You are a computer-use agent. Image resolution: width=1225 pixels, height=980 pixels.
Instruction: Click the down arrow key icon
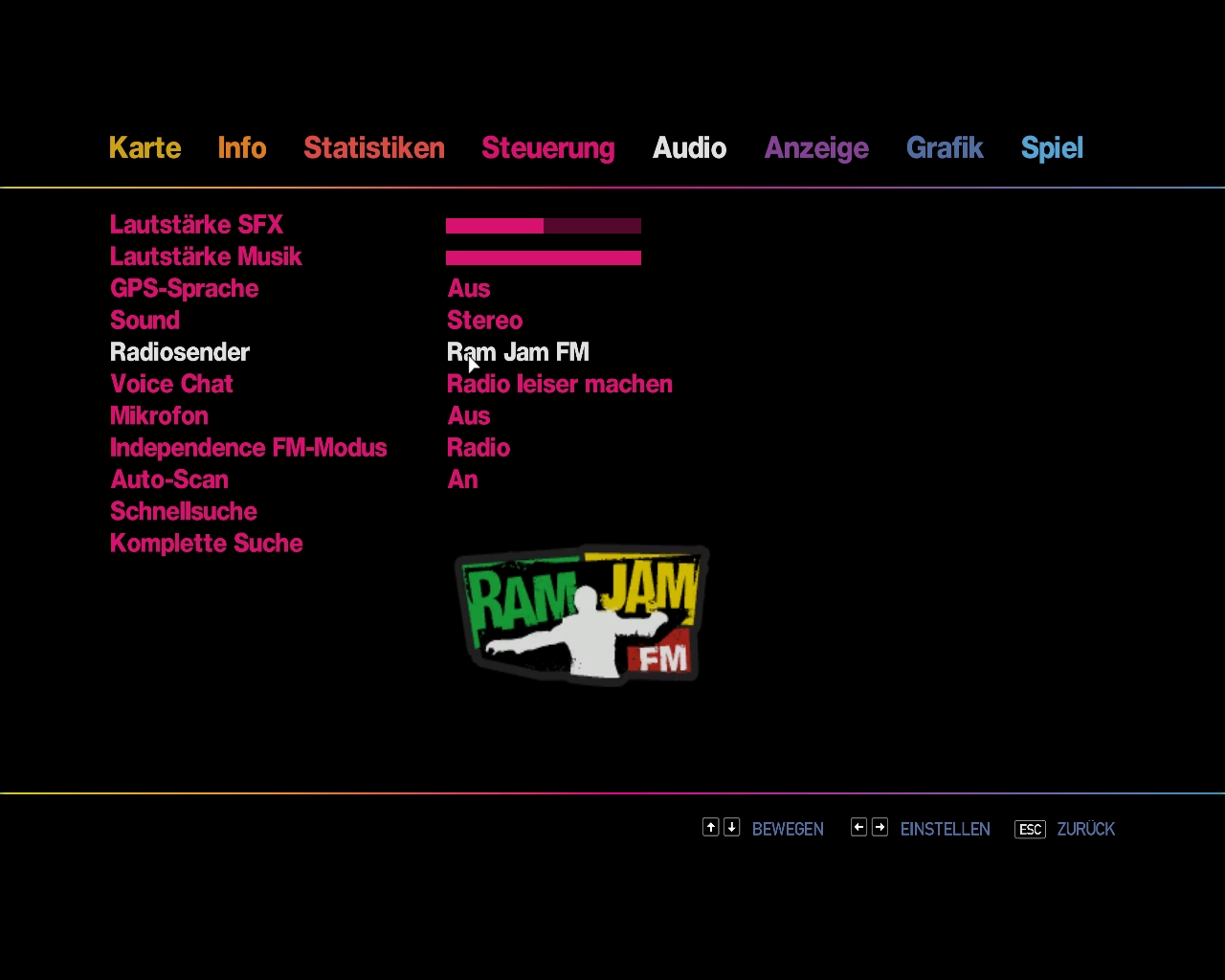[x=732, y=828]
